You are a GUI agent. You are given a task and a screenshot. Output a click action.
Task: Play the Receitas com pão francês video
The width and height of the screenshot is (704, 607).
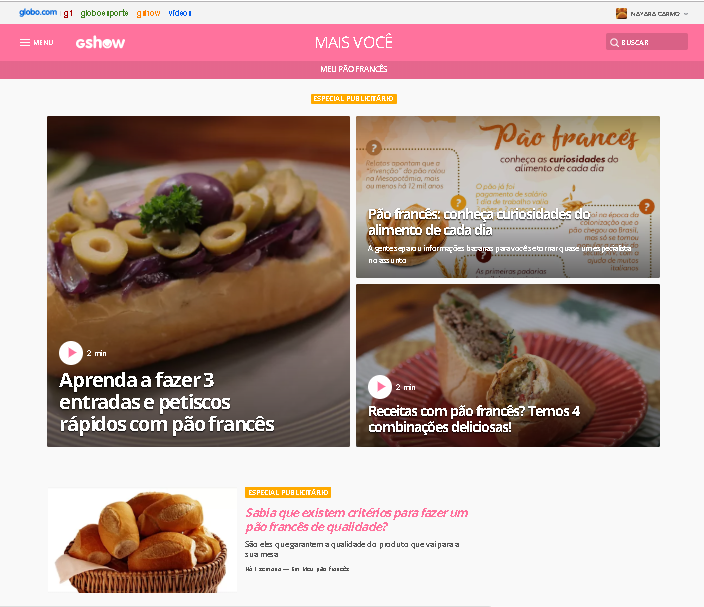pyautogui.click(x=380, y=387)
